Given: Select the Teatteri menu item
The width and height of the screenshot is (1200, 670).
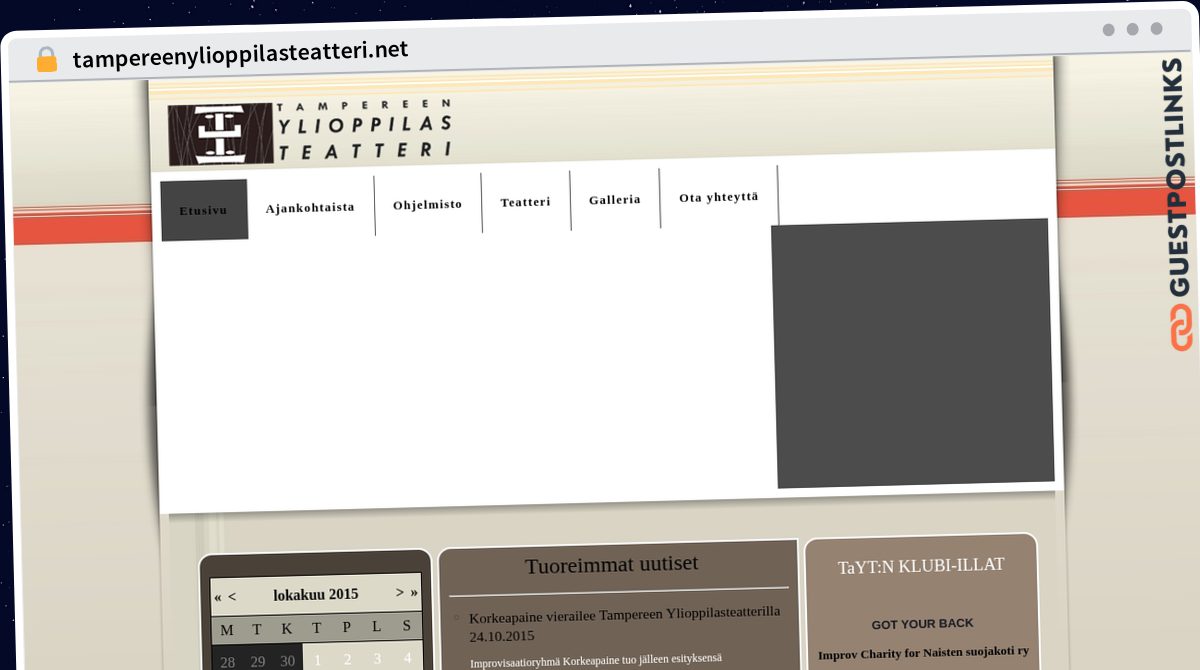Looking at the screenshot, I should [x=525, y=202].
